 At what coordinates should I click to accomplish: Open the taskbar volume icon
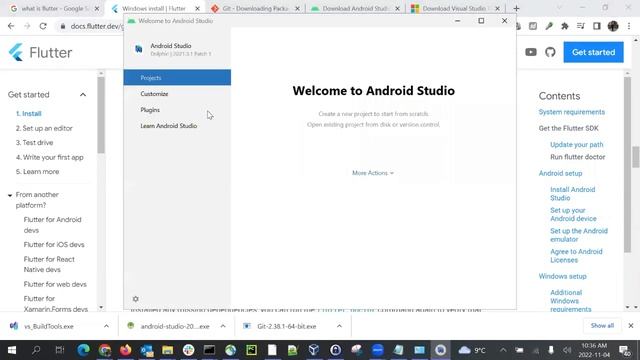pos(567,350)
